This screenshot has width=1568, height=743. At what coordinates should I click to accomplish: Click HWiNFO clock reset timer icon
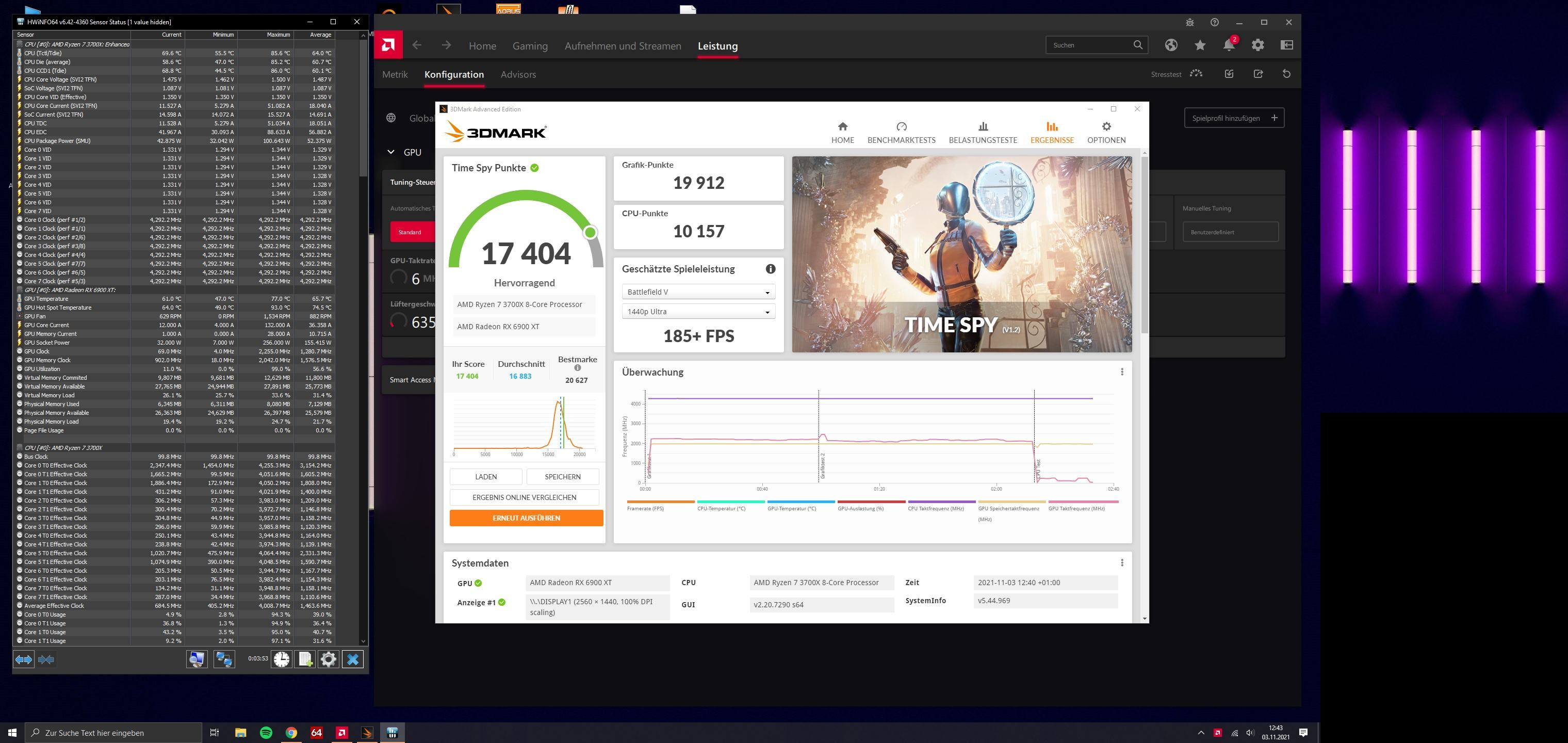(281, 659)
